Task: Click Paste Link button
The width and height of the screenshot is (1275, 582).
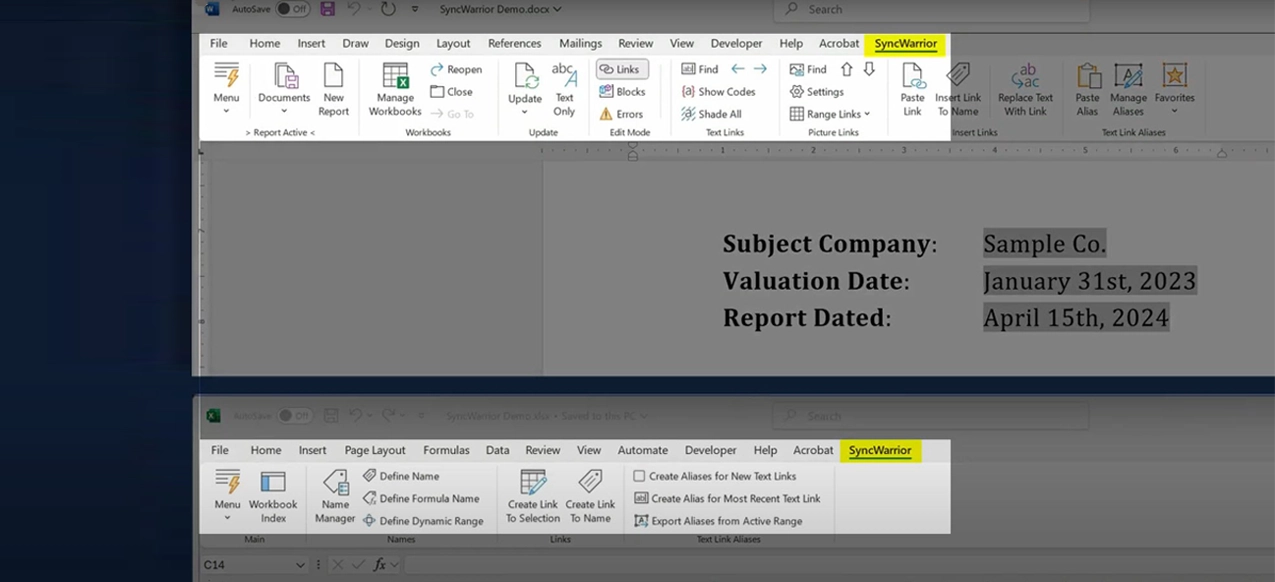Action: coord(912,88)
